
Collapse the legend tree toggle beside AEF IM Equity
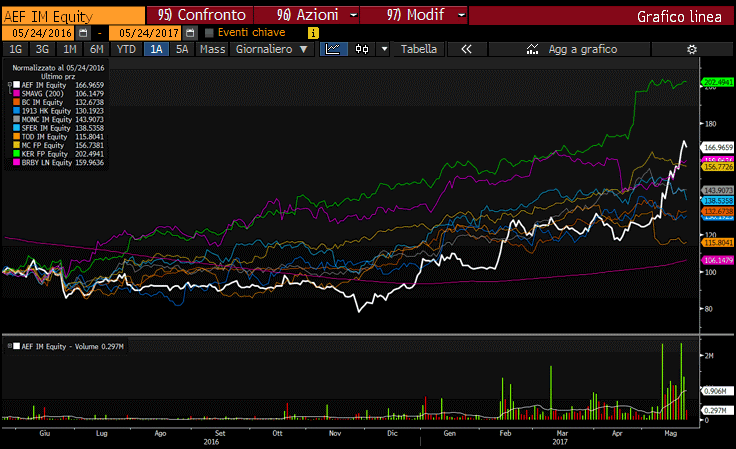9,85
